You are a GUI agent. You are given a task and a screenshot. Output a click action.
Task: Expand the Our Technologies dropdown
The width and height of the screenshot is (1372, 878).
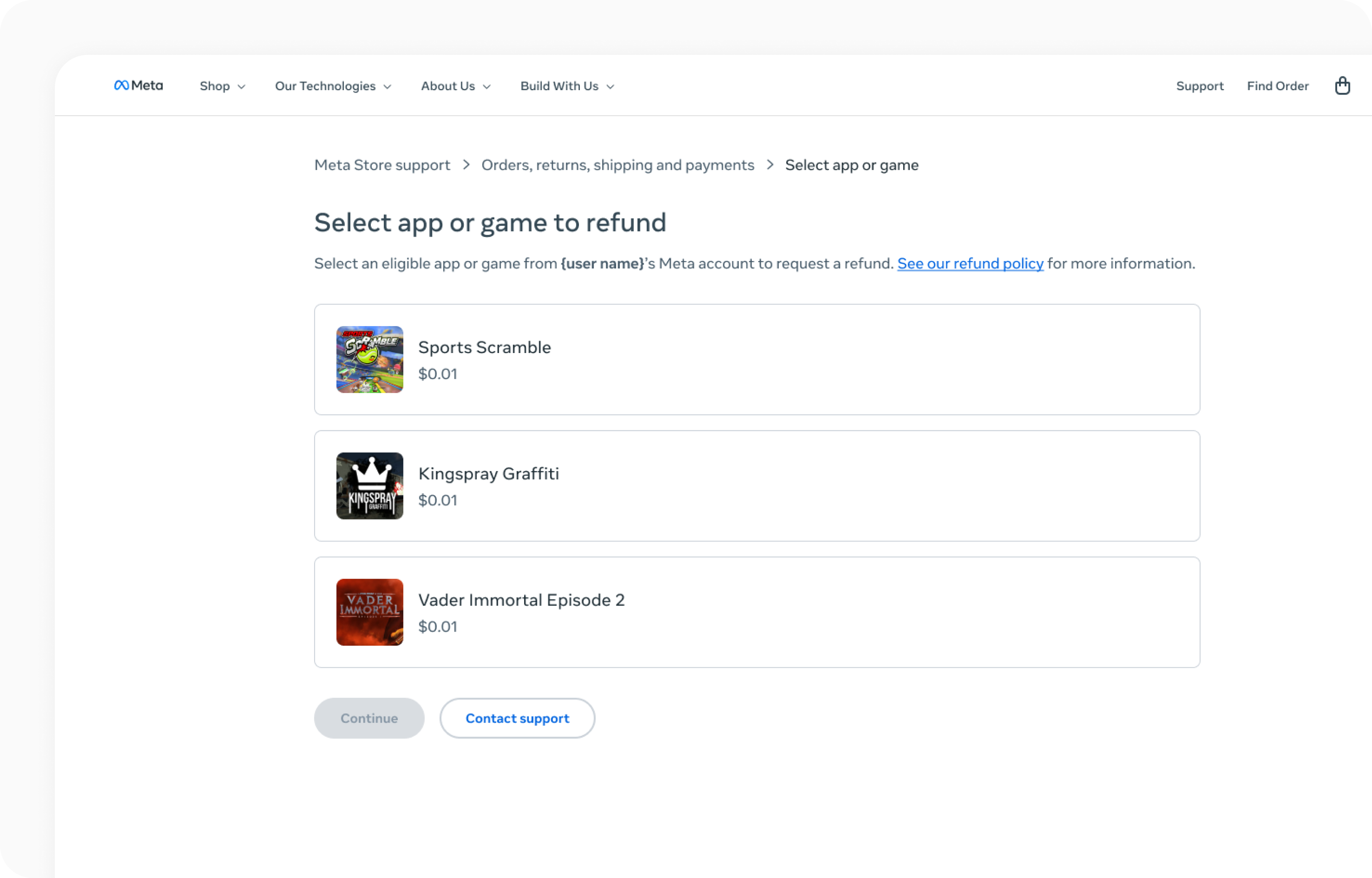333,86
